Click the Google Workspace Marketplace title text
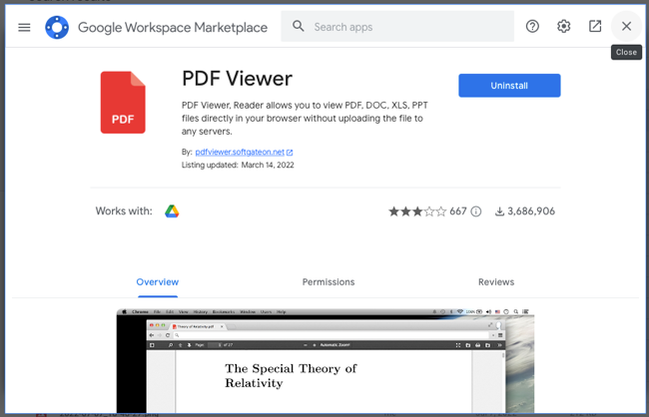Screen dimensions: 649x417 tap(173, 27)
